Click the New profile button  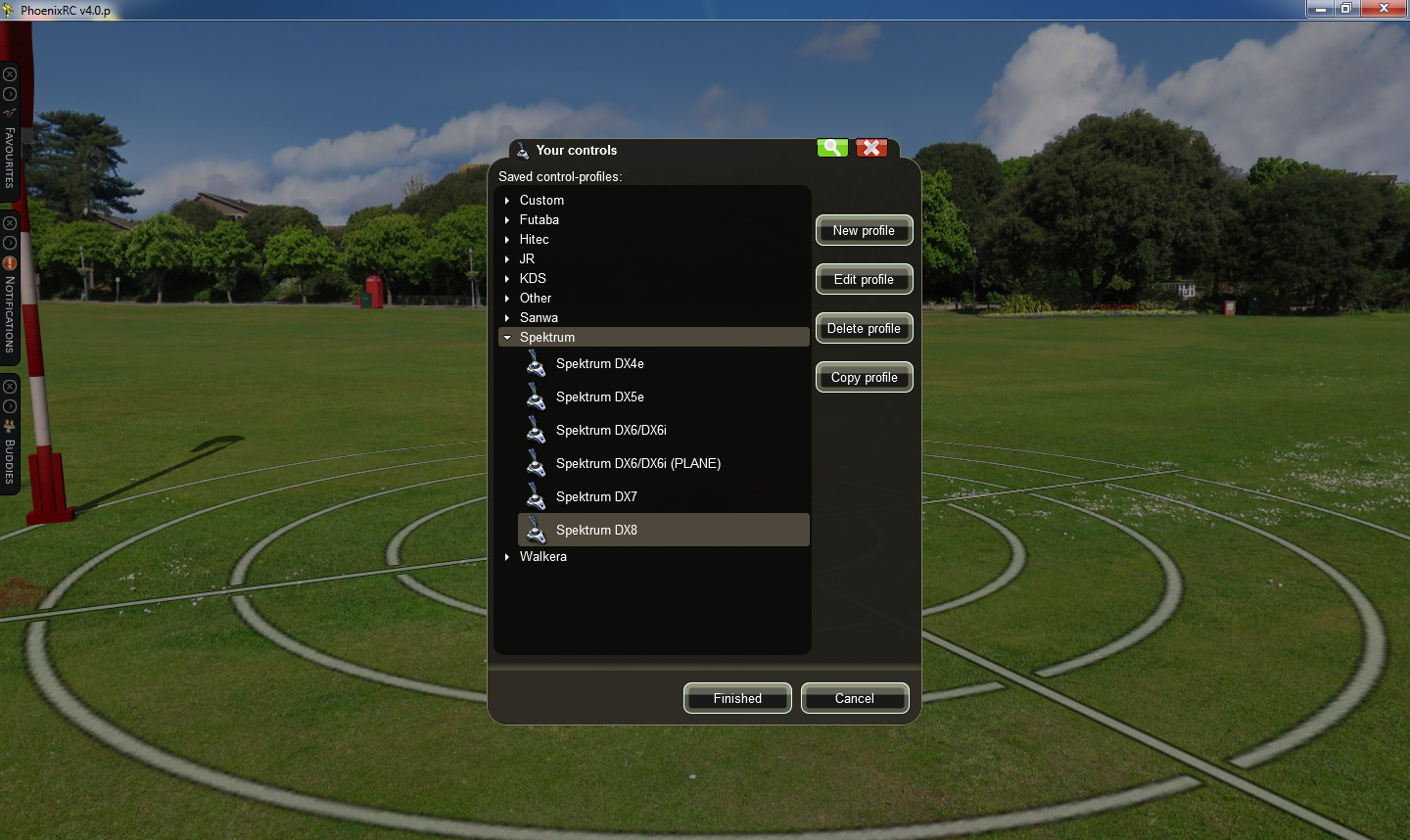click(x=864, y=230)
